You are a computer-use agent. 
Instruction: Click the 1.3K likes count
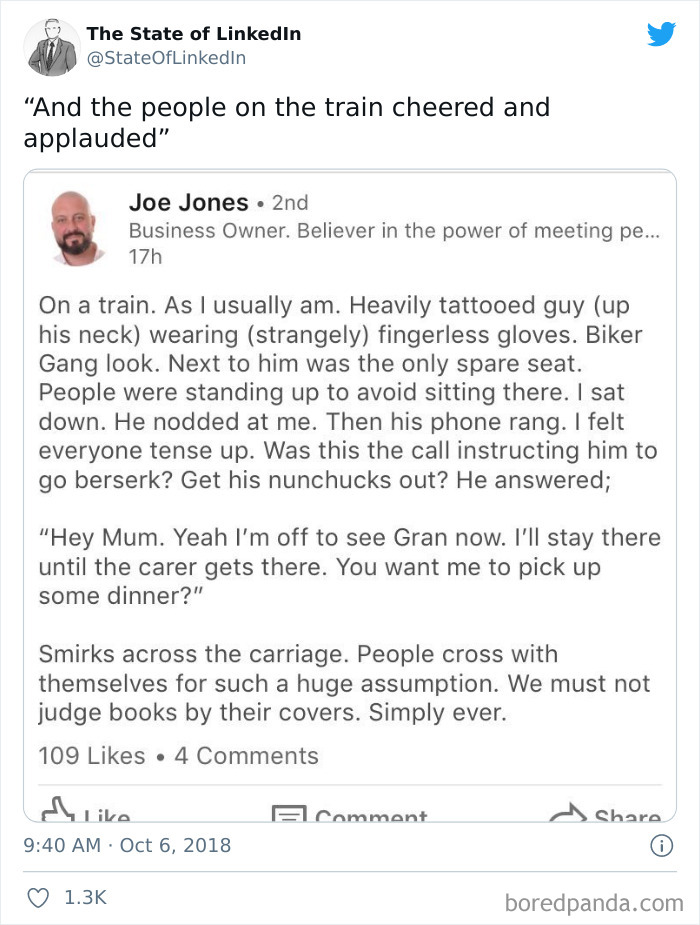click(x=85, y=898)
